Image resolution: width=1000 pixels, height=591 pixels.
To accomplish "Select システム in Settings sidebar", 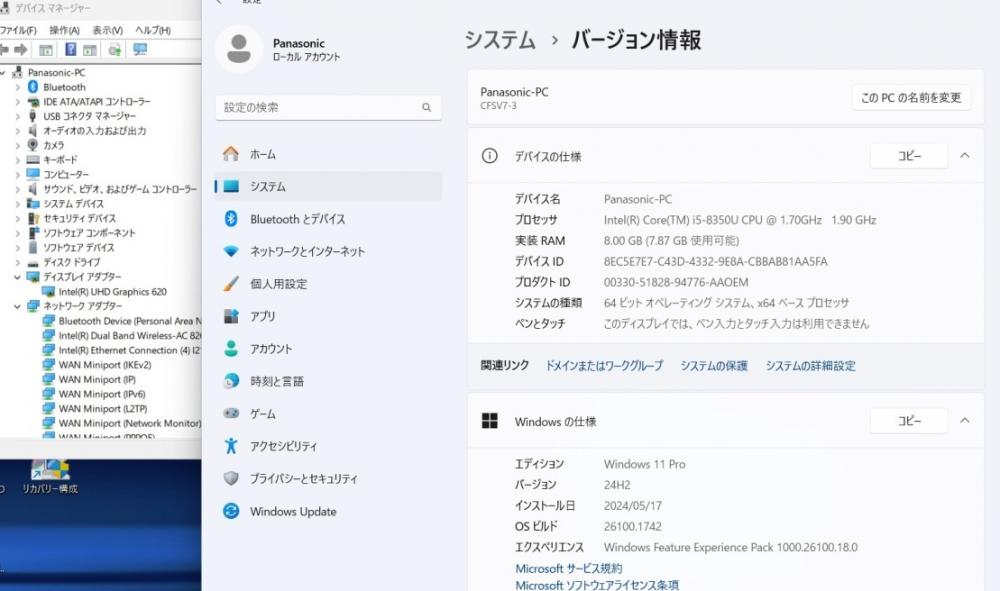I will (x=328, y=186).
